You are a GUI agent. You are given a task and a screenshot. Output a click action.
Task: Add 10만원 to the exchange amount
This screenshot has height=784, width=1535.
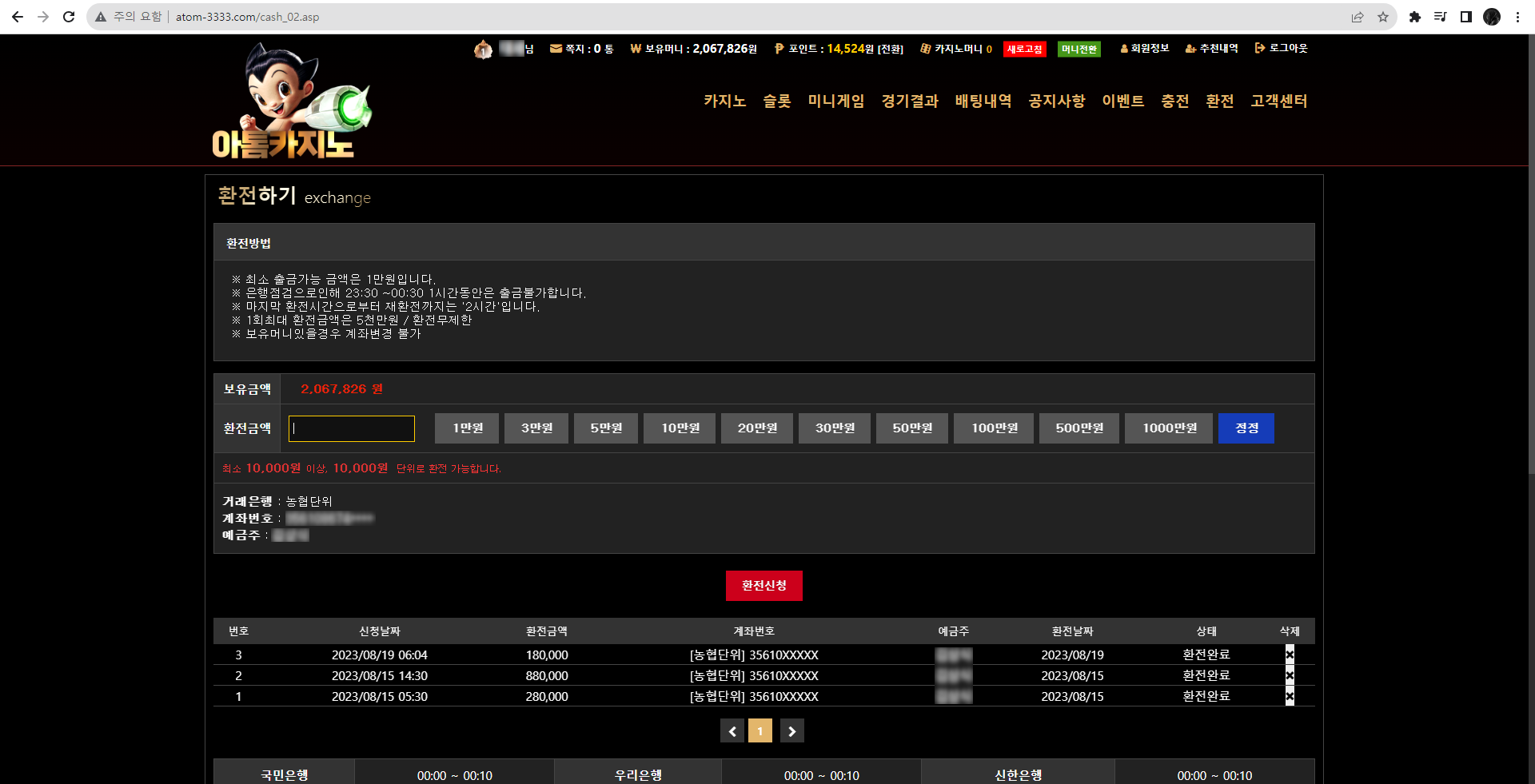[x=680, y=428]
